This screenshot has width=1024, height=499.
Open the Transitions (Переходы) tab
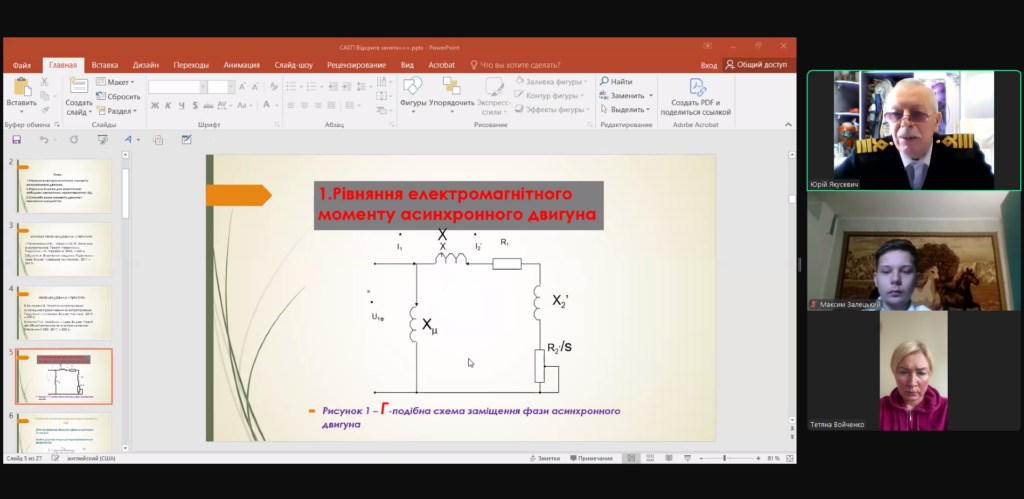pos(191,65)
